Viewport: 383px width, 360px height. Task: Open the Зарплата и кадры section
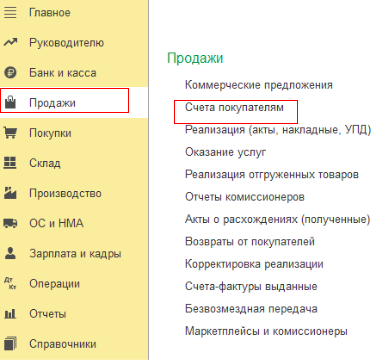(75, 254)
